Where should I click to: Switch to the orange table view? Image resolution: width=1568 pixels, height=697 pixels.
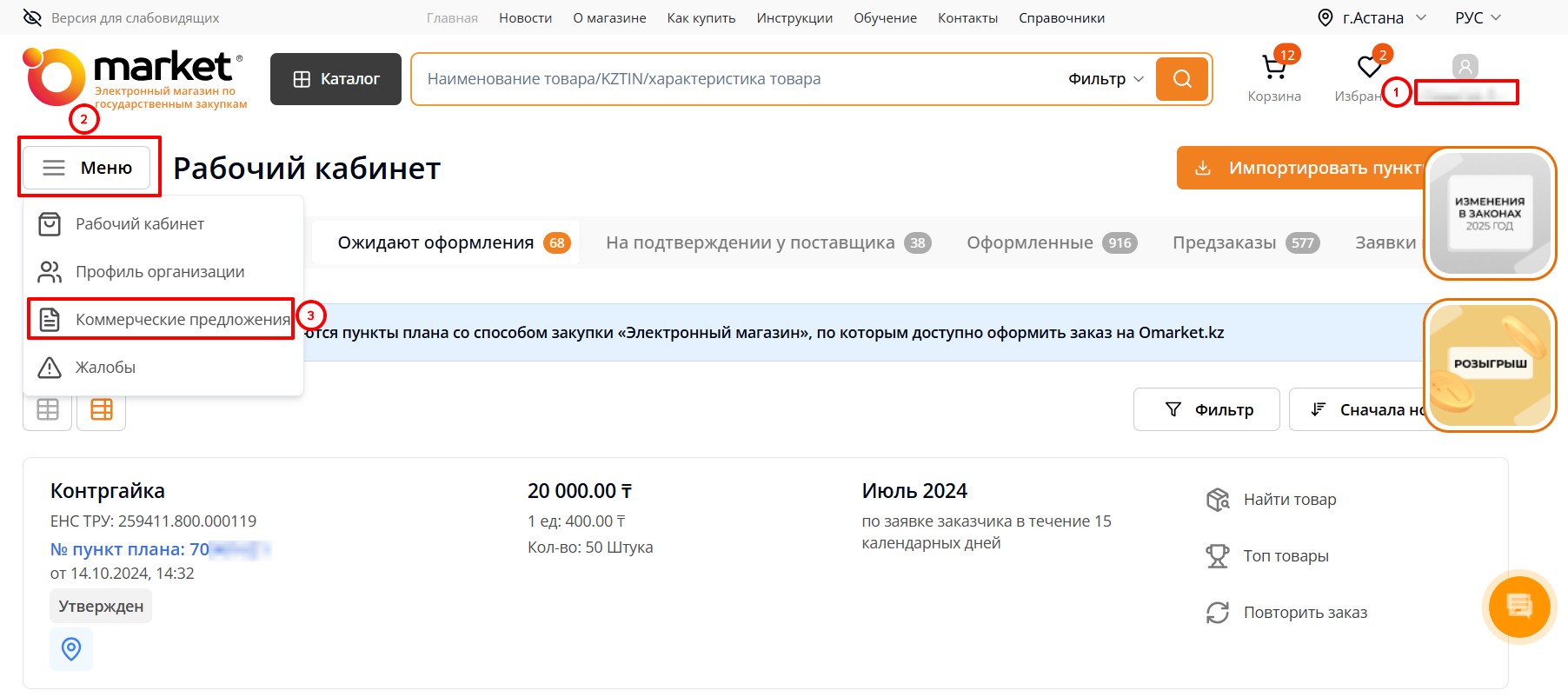pos(102,409)
